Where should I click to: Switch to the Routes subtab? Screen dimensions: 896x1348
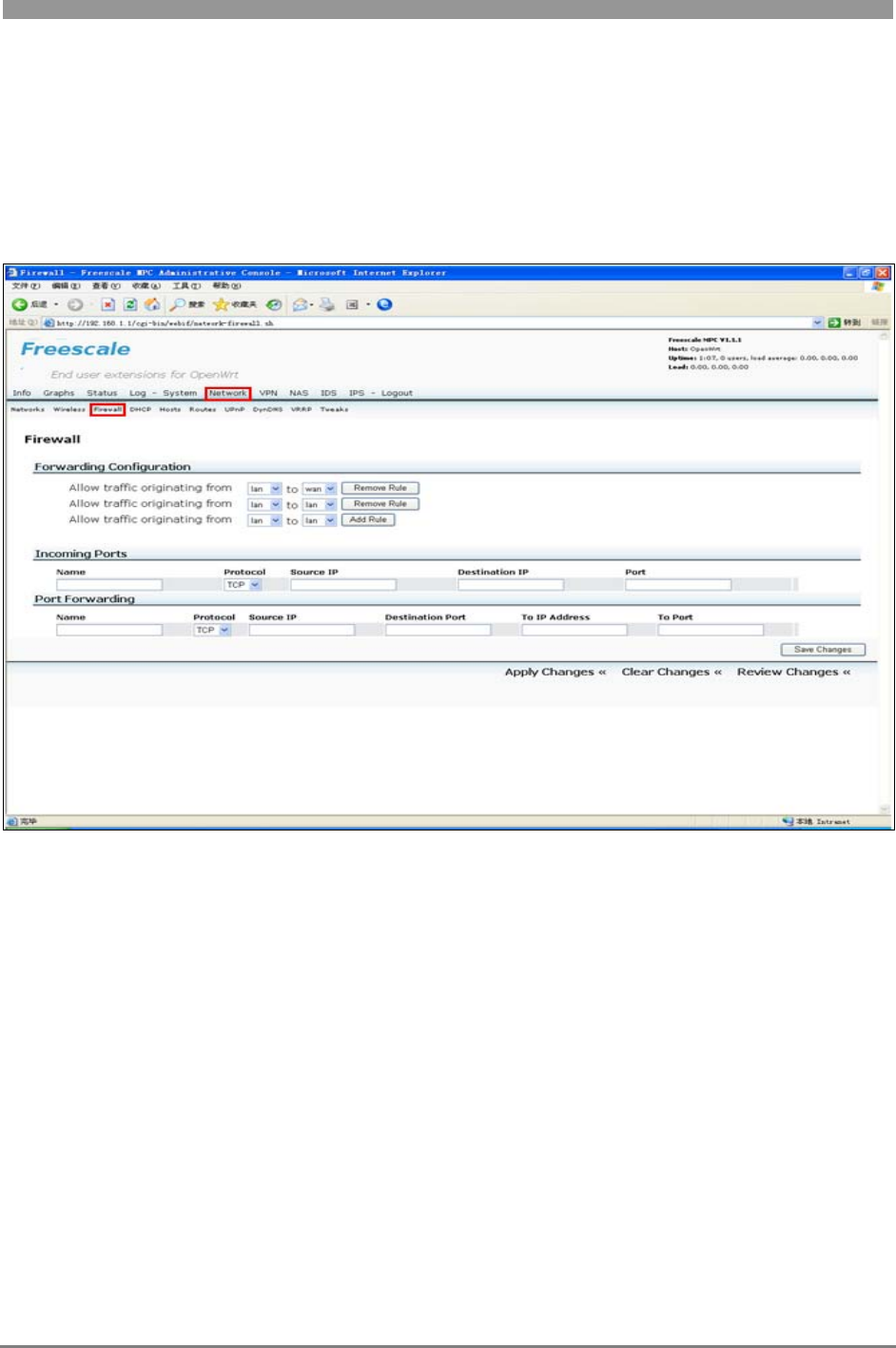point(203,409)
